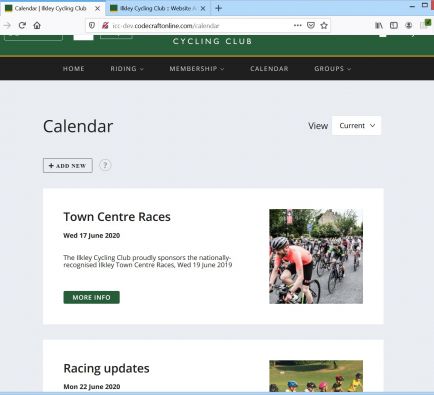
Task: Click the date Mon 22 June 2020
Action: tap(92, 387)
